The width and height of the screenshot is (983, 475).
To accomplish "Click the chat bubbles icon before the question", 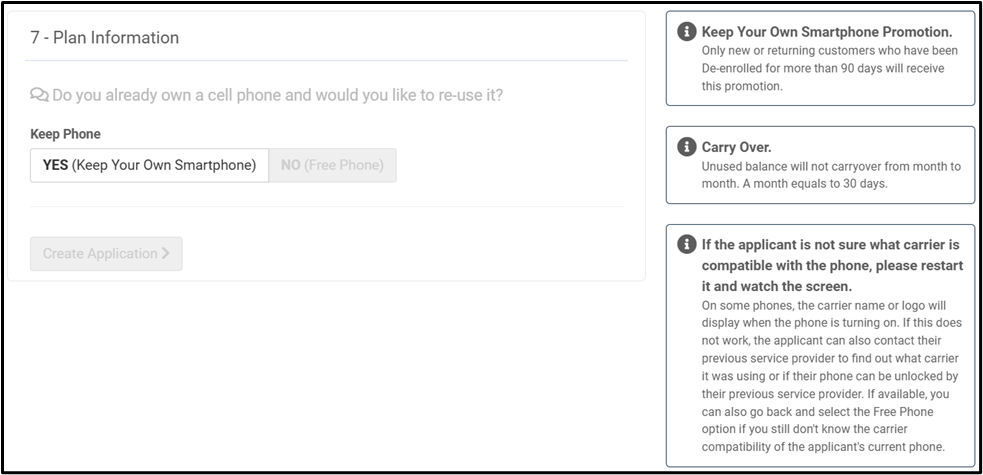I will tap(39, 95).
